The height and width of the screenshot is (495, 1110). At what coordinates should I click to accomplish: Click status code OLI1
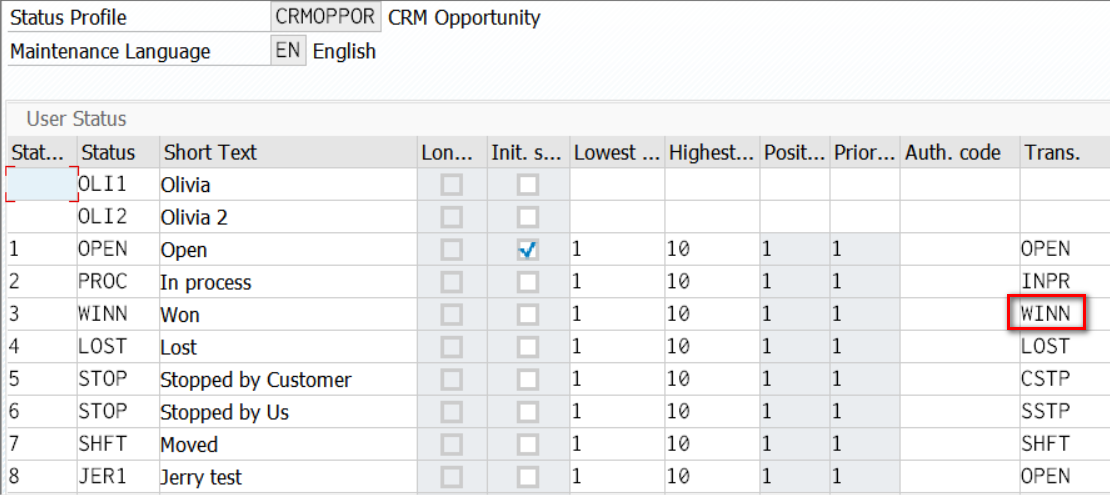(x=103, y=186)
